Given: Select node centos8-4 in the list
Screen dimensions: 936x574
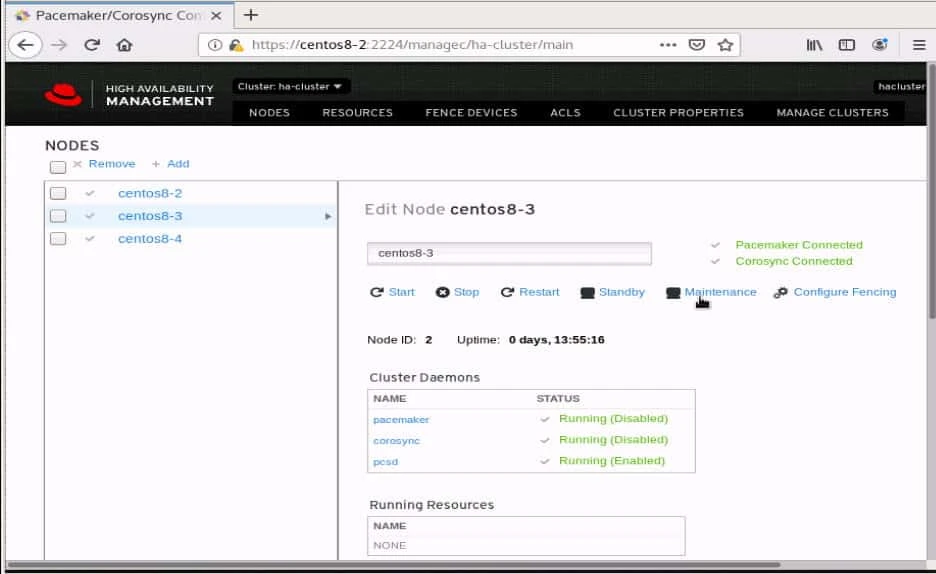Looking at the screenshot, I should click(x=150, y=239).
